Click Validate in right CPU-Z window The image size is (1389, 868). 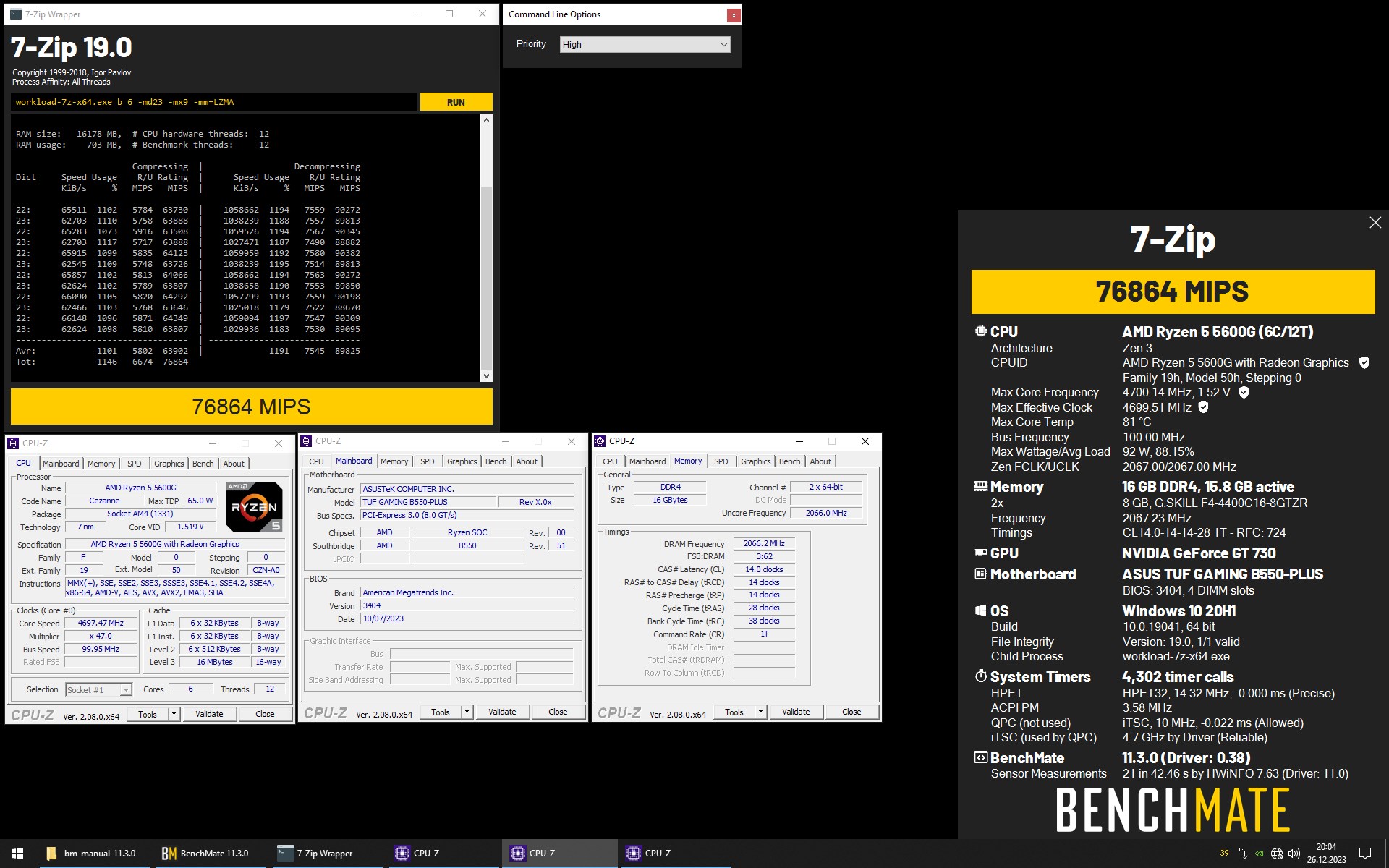click(x=796, y=712)
